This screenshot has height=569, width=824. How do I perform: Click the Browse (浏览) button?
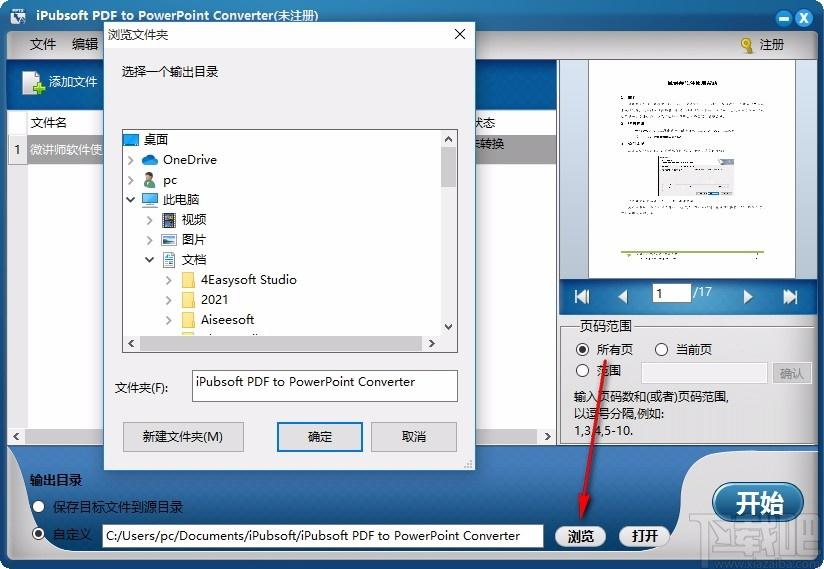581,536
